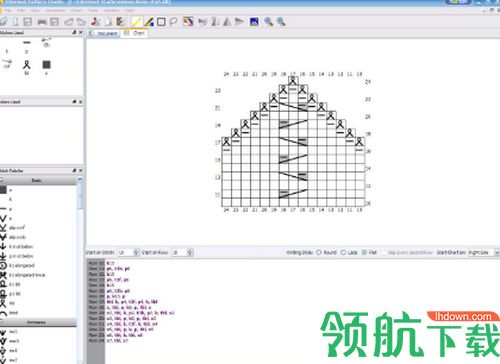This screenshot has height=364, width=500.
Task: Close the Stitch Palette panel
Action: pos(80,170)
